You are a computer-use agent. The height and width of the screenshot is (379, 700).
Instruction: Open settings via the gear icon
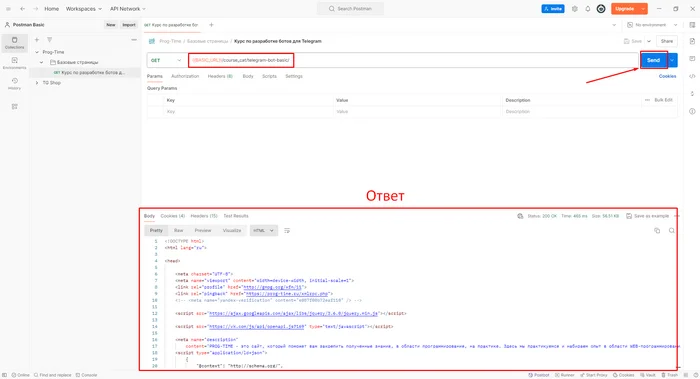tap(575, 8)
